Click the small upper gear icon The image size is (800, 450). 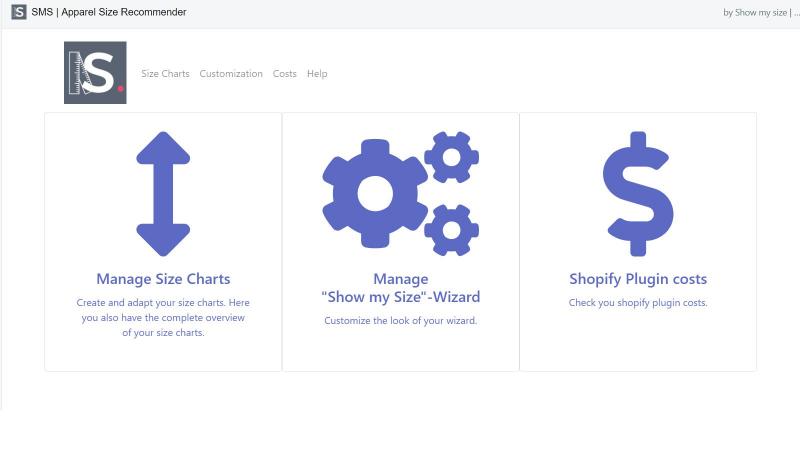[x=452, y=157]
